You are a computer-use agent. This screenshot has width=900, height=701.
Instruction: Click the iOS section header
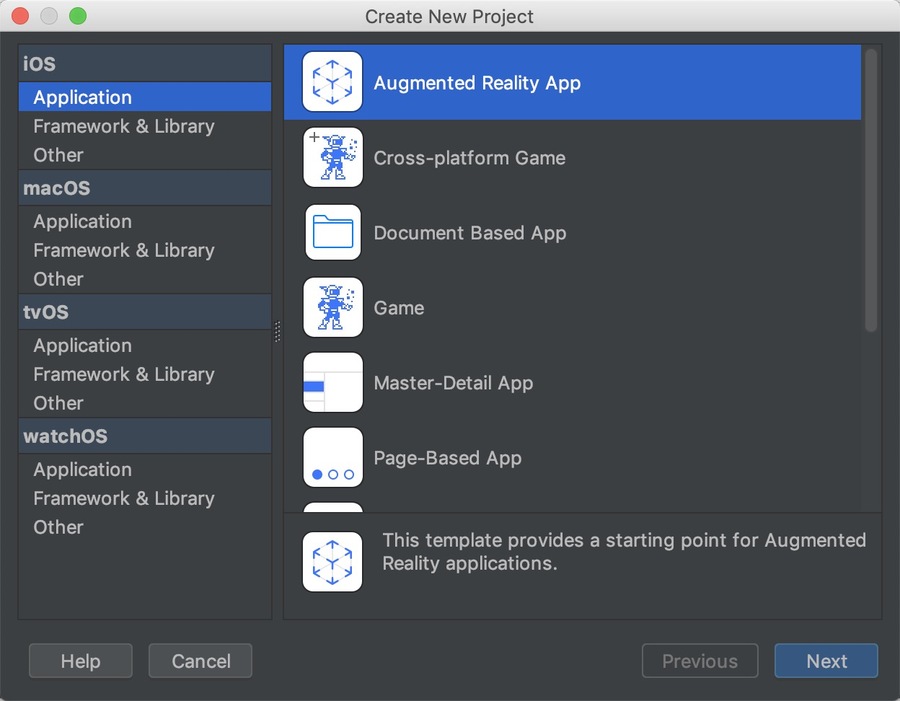(145, 63)
